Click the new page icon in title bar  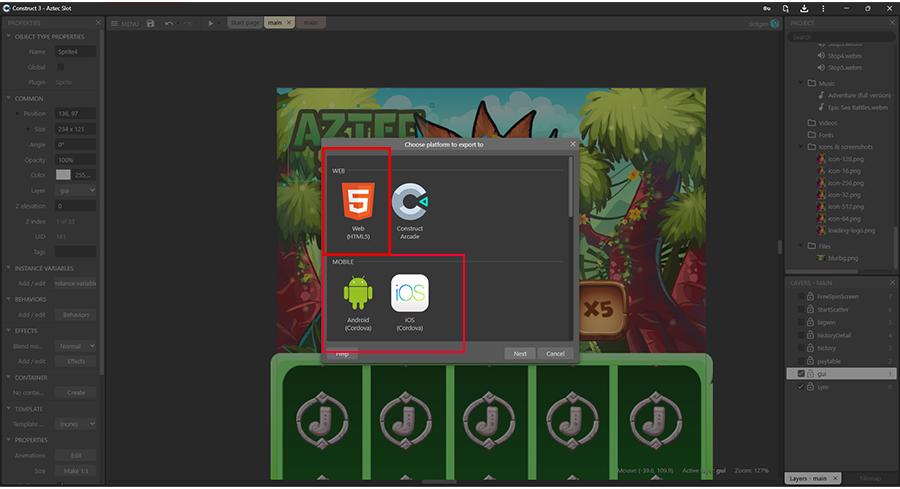[x=785, y=9]
